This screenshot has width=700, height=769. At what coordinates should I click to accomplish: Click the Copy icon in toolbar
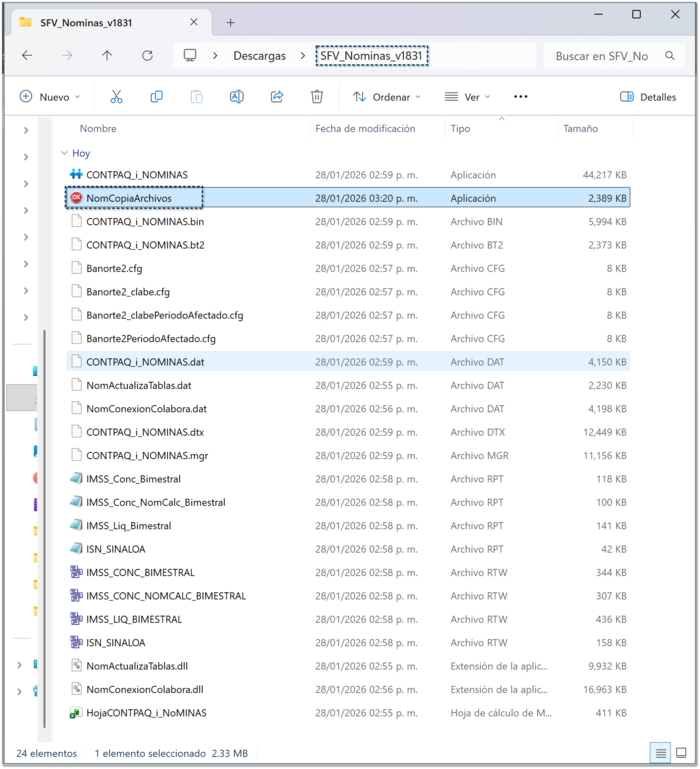156,97
